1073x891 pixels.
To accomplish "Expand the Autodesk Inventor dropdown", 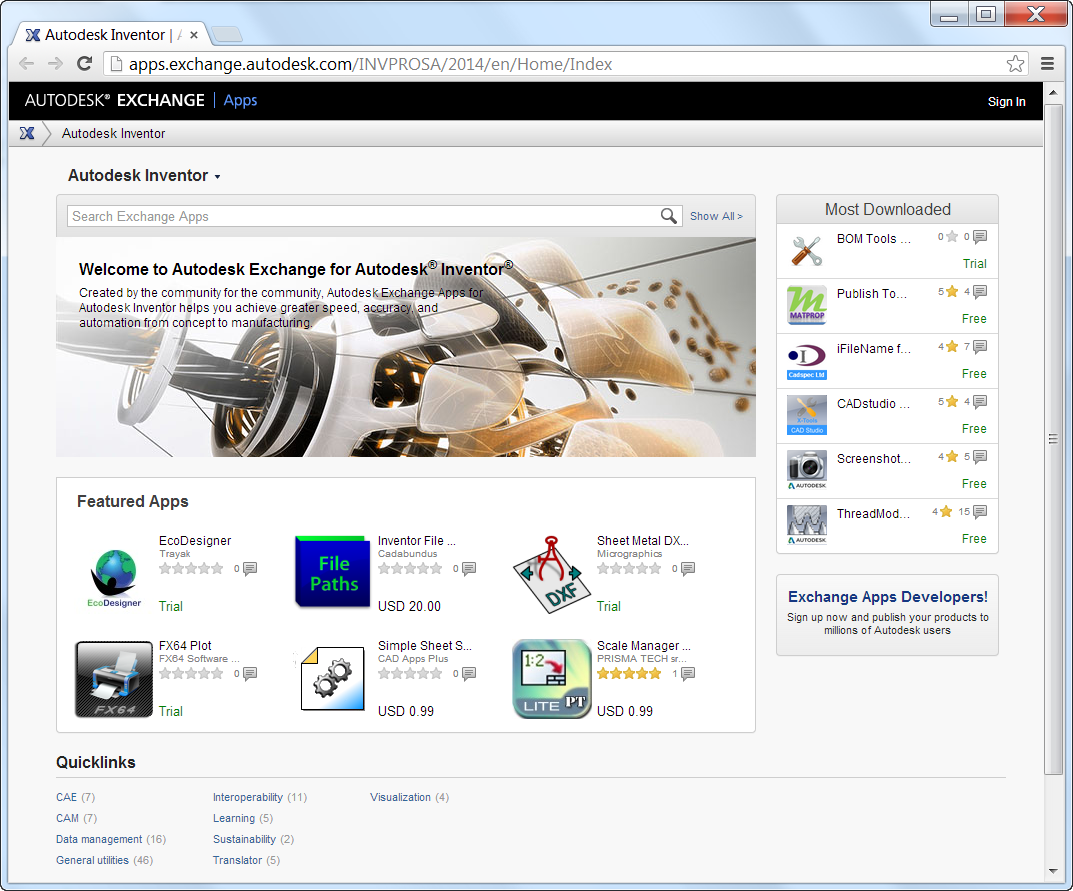I will click(218, 175).
